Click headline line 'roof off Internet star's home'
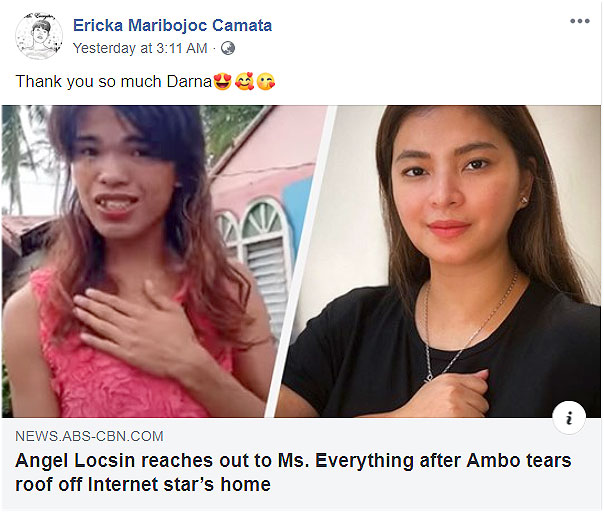The width and height of the screenshot is (604, 512). (143, 484)
